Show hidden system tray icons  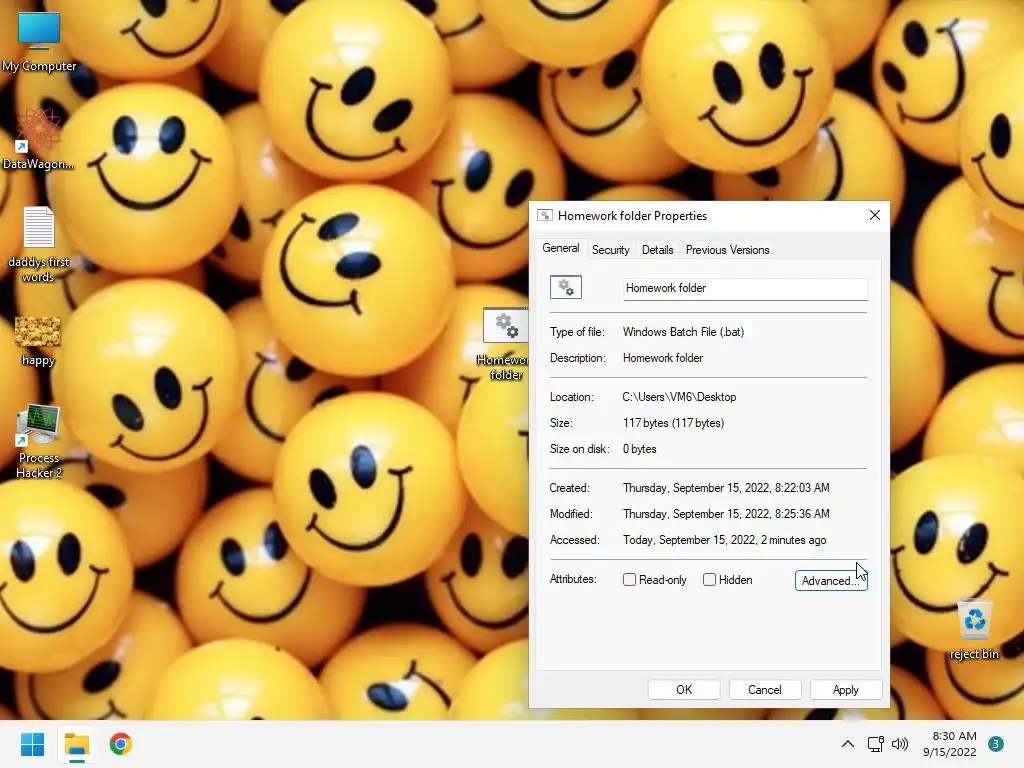click(848, 744)
